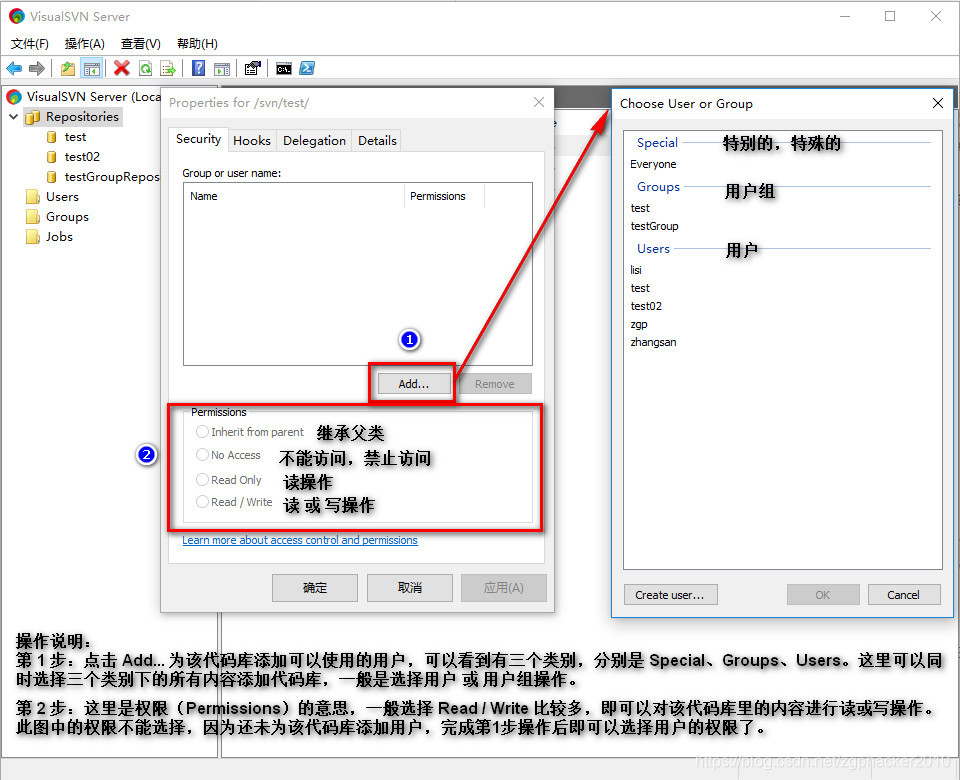Screen dimensions: 960x780
Task: Open the Properties toolbar icon
Action: 253,68
